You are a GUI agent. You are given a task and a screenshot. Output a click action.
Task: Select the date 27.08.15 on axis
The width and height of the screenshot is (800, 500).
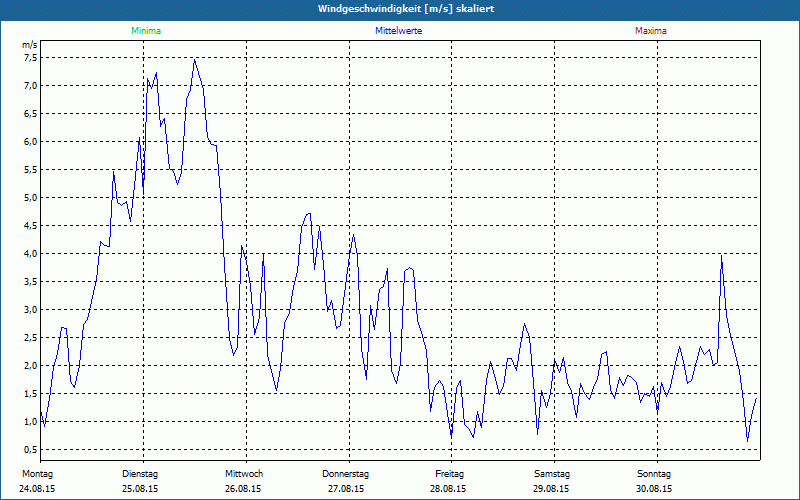(x=346, y=489)
